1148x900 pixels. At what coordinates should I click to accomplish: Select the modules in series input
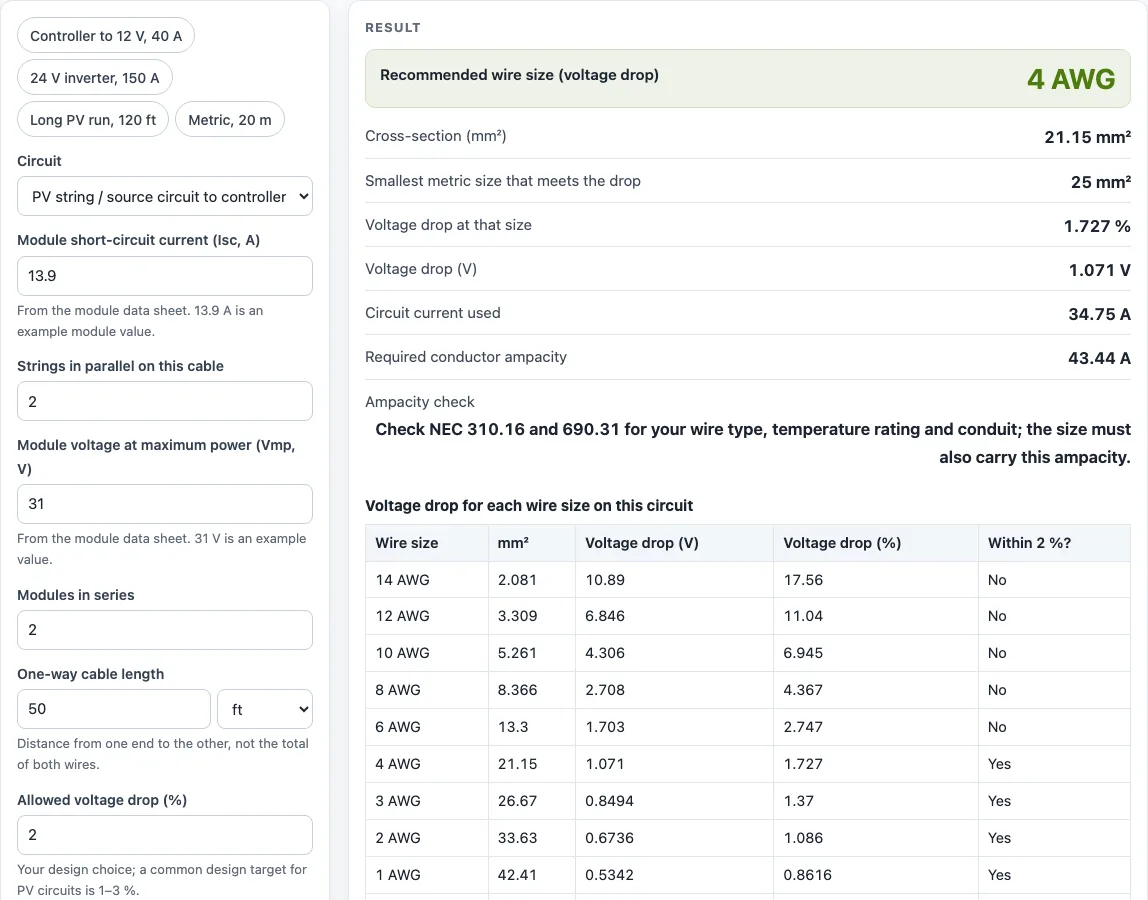coord(165,630)
